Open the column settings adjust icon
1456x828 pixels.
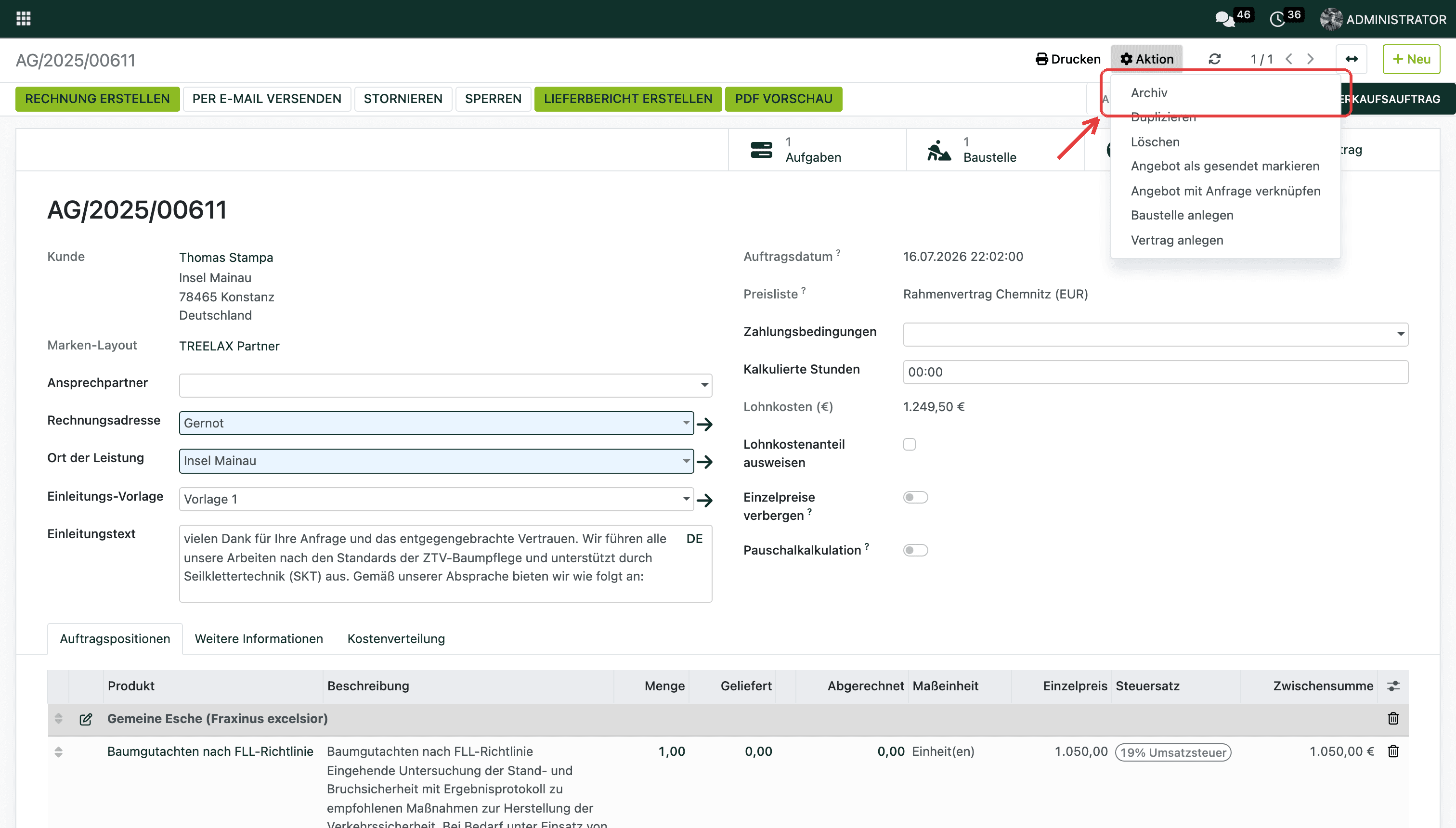pos(1393,686)
